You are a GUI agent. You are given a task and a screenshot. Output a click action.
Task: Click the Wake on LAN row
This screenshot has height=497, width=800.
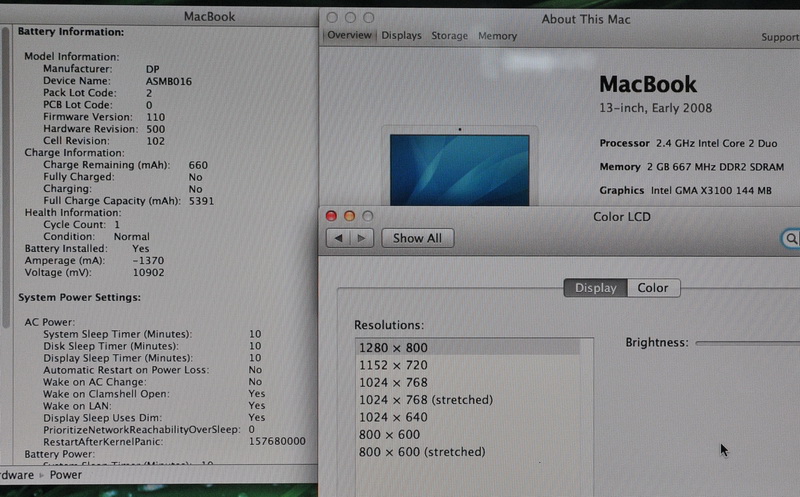pos(154,406)
